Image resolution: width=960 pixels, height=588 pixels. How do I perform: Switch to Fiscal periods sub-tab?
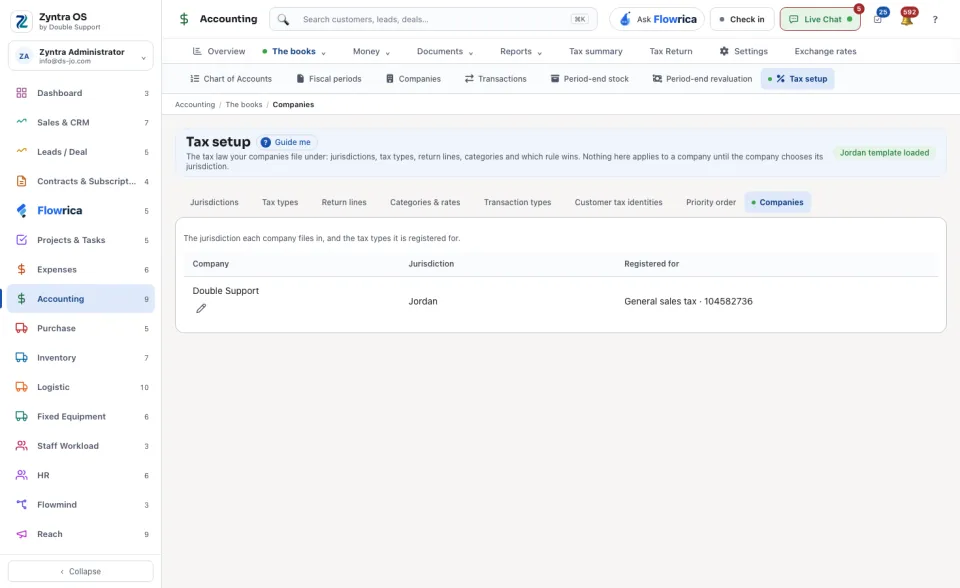(329, 79)
